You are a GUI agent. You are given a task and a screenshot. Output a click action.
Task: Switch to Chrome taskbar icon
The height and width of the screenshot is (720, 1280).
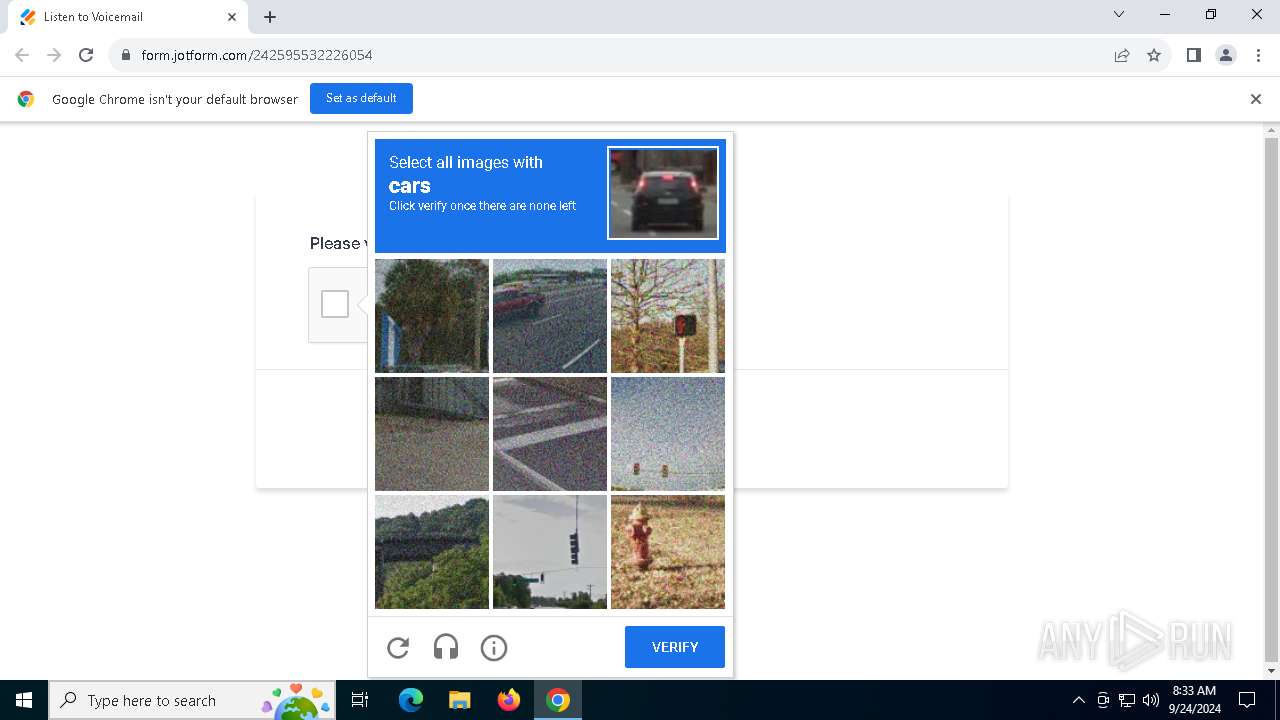pos(558,700)
